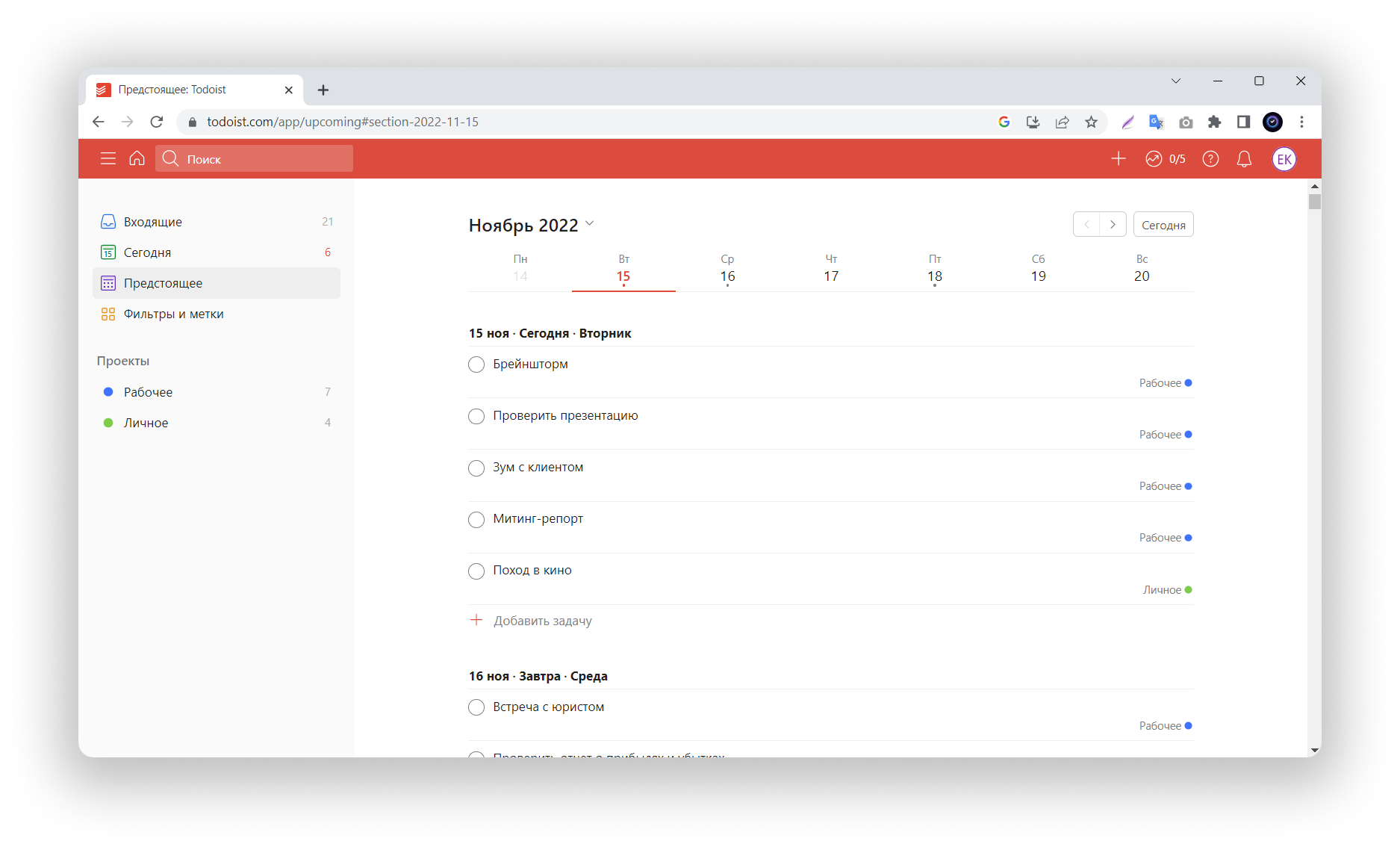Go to next week arrow
Viewport: 1400px width, 847px height.
tap(1113, 224)
